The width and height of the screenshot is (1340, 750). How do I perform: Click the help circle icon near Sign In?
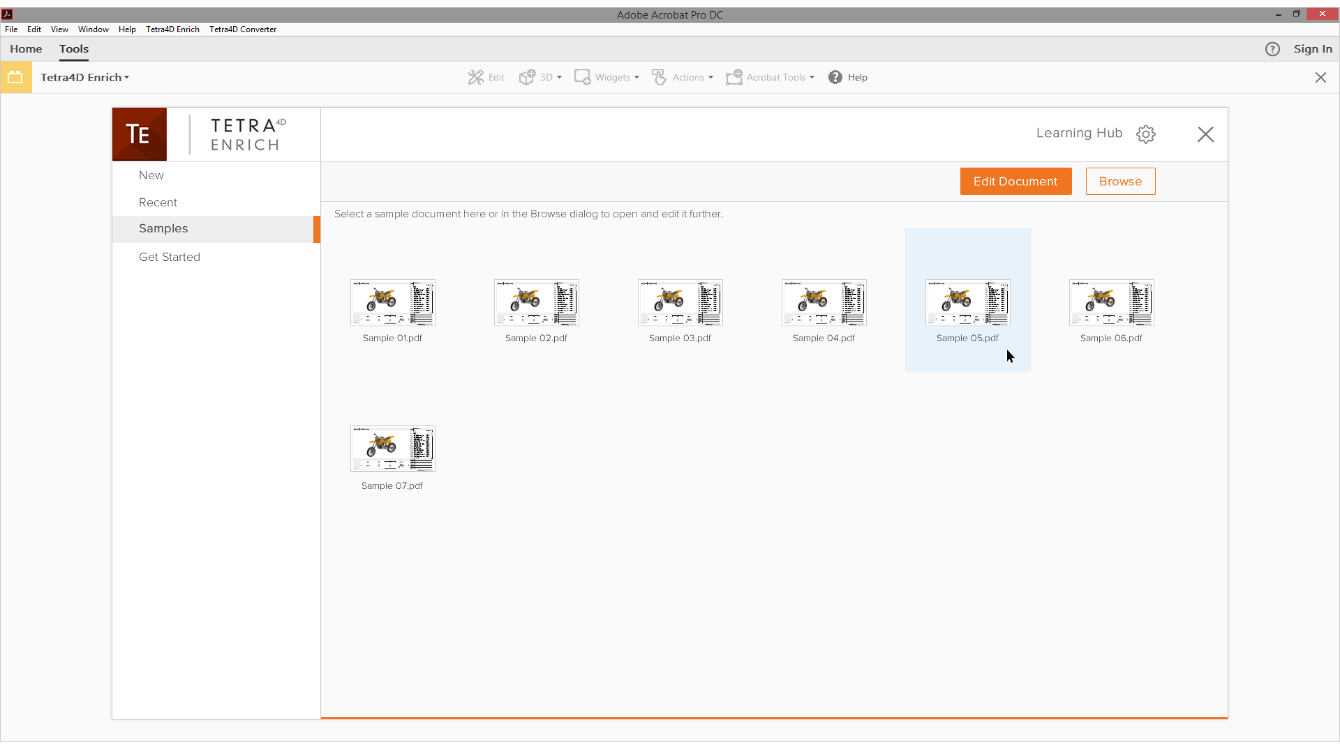coord(1272,49)
